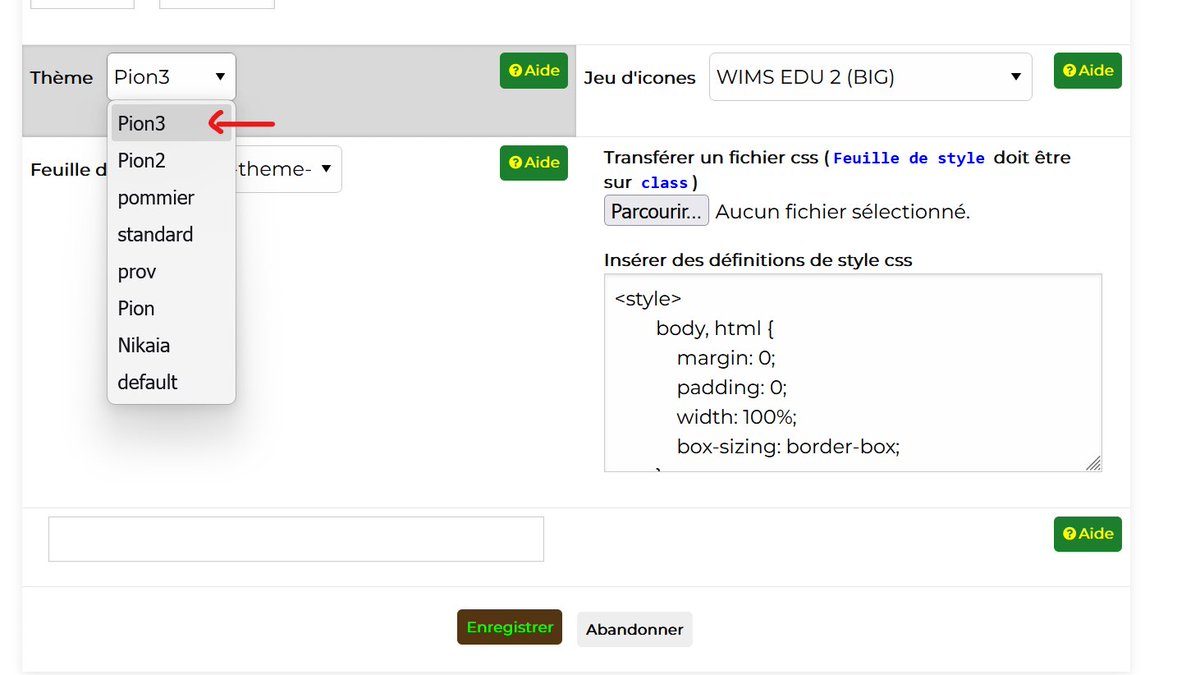Choose prov theme option
This screenshot has height=675, width=1200.
pos(171,272)
